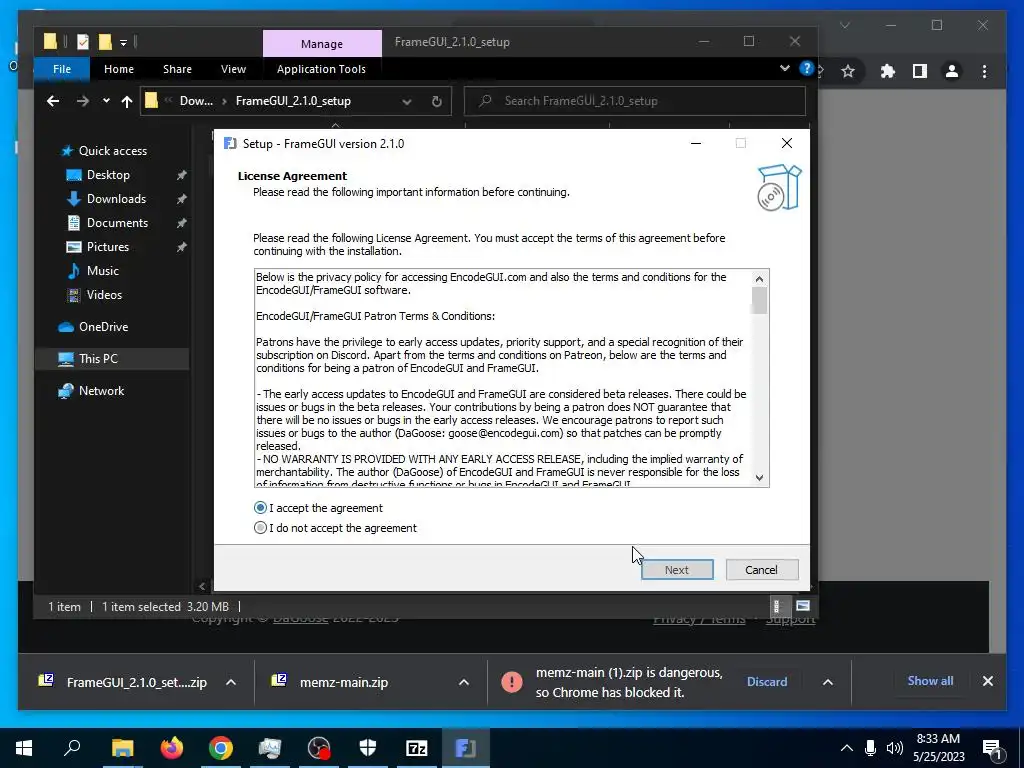
Task: Open the Share ribbon tab
Action: point(177,69)
